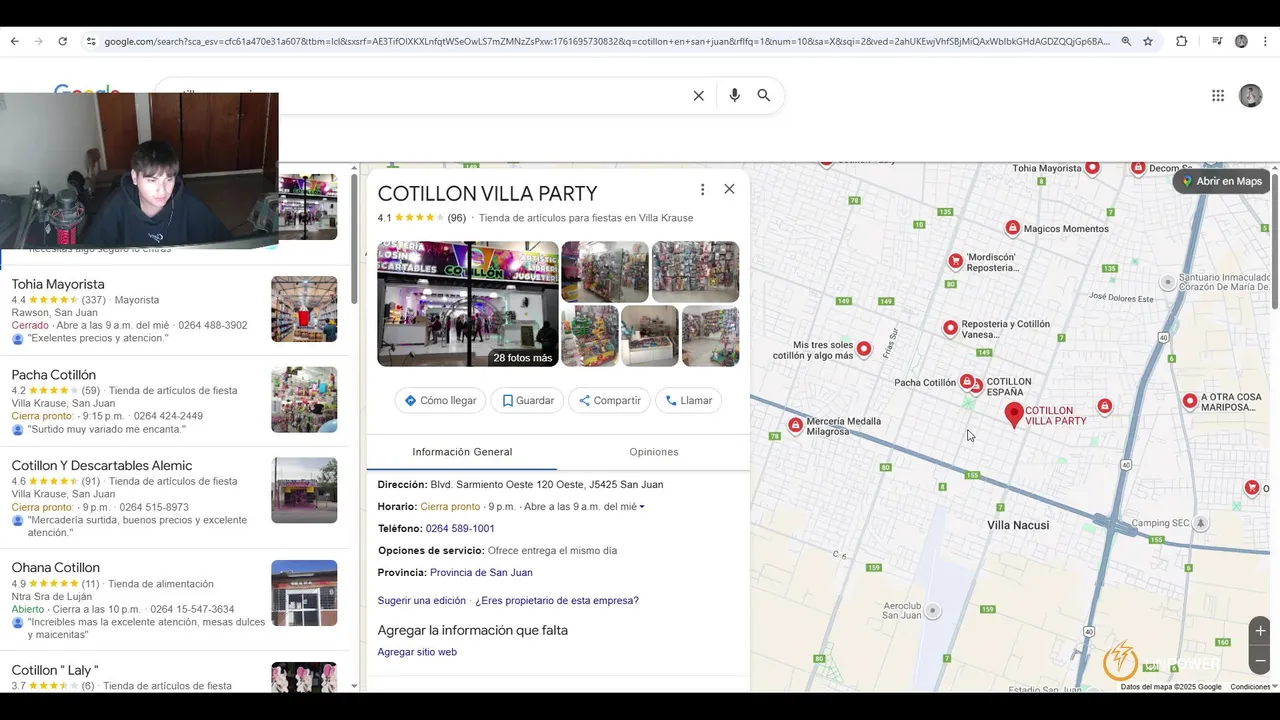
Task: Open the 28 fotos más main photo
Action: click(x=468, y=304)
